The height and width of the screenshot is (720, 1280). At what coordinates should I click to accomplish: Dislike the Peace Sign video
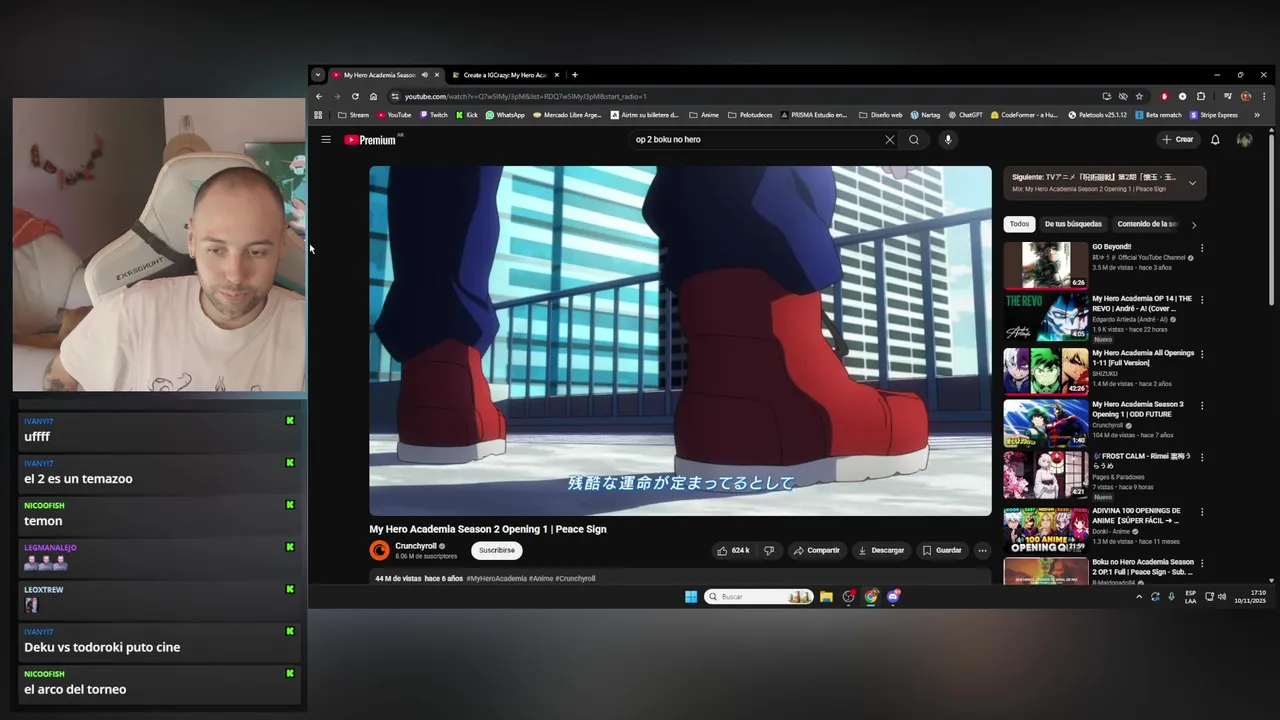point(769,550)
